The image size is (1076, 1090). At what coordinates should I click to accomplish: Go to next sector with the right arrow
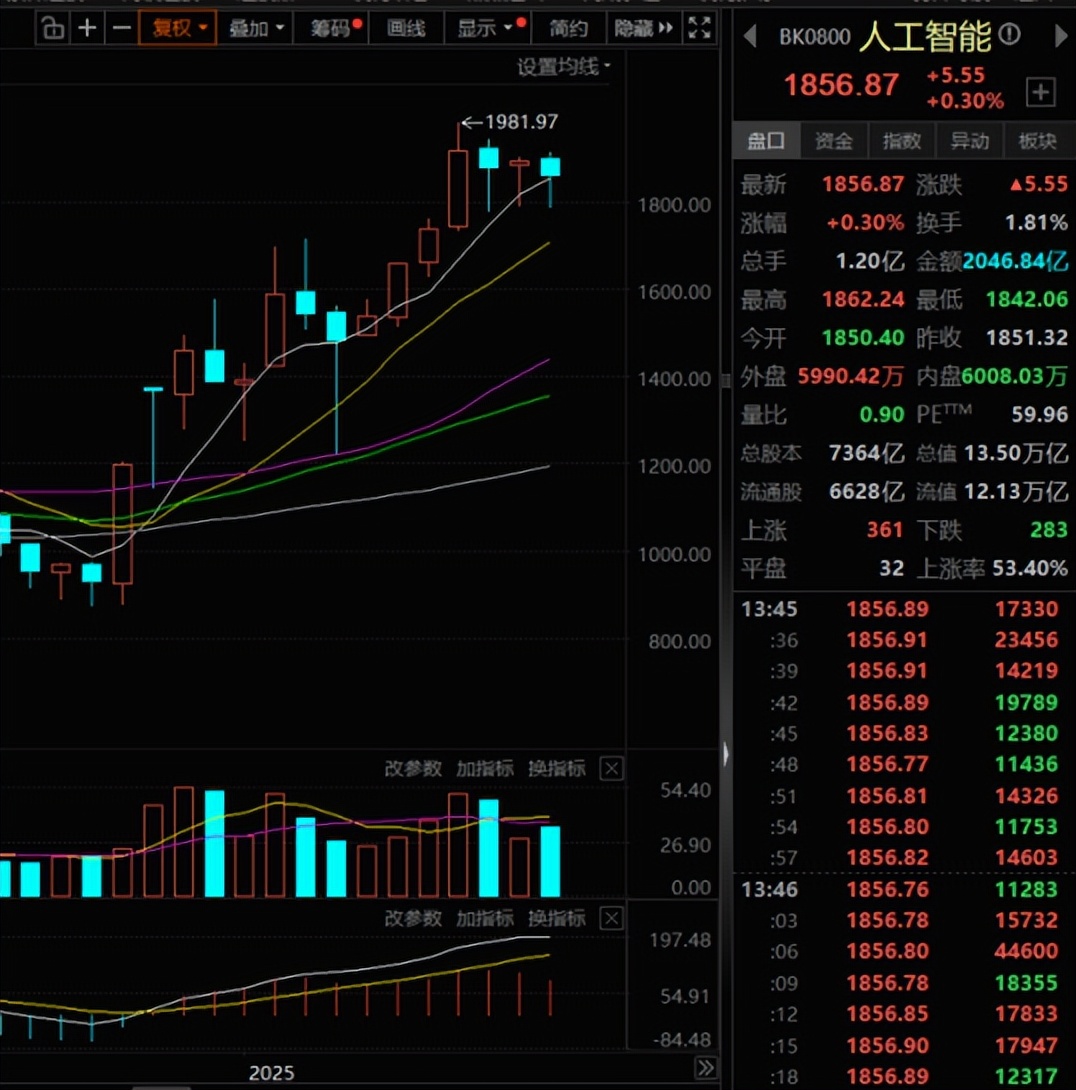[x=1061, y=38]
